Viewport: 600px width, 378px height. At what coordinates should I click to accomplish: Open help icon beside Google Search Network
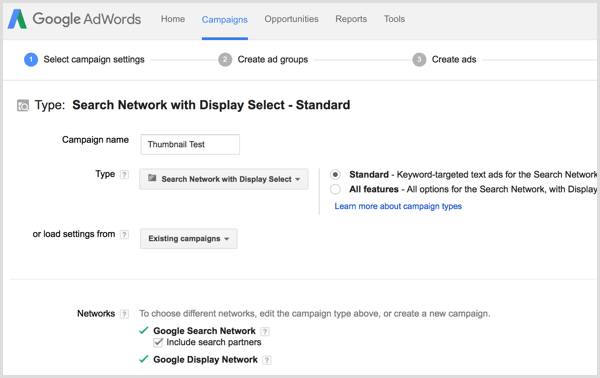(265, 331)
